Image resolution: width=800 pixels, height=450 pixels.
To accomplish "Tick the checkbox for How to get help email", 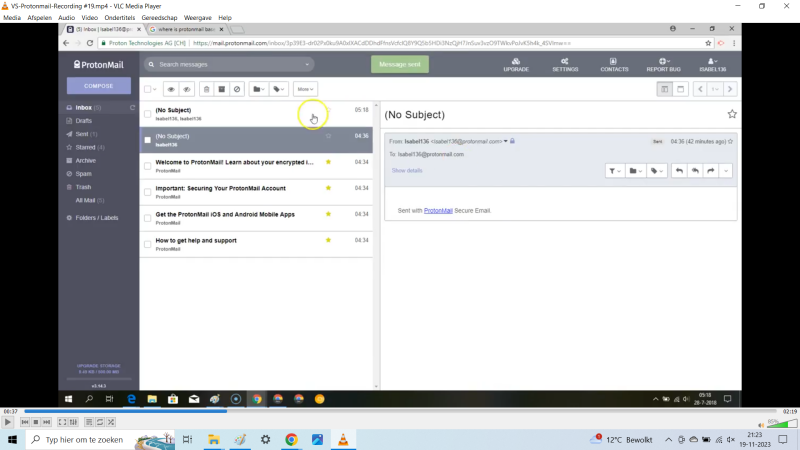I will pyautogui.click(x=148, y=244).
